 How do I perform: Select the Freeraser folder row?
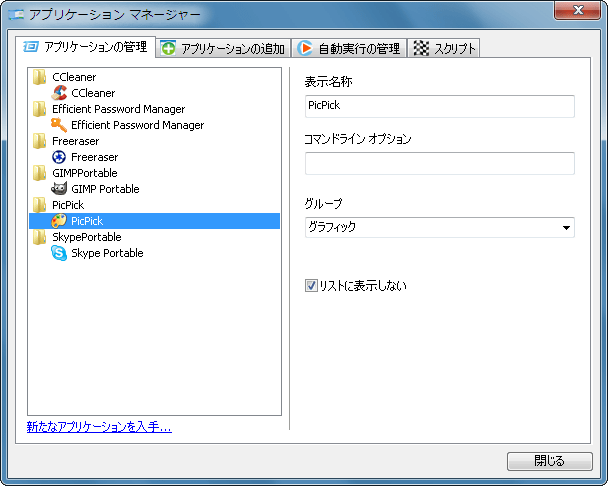click(76, 141)
